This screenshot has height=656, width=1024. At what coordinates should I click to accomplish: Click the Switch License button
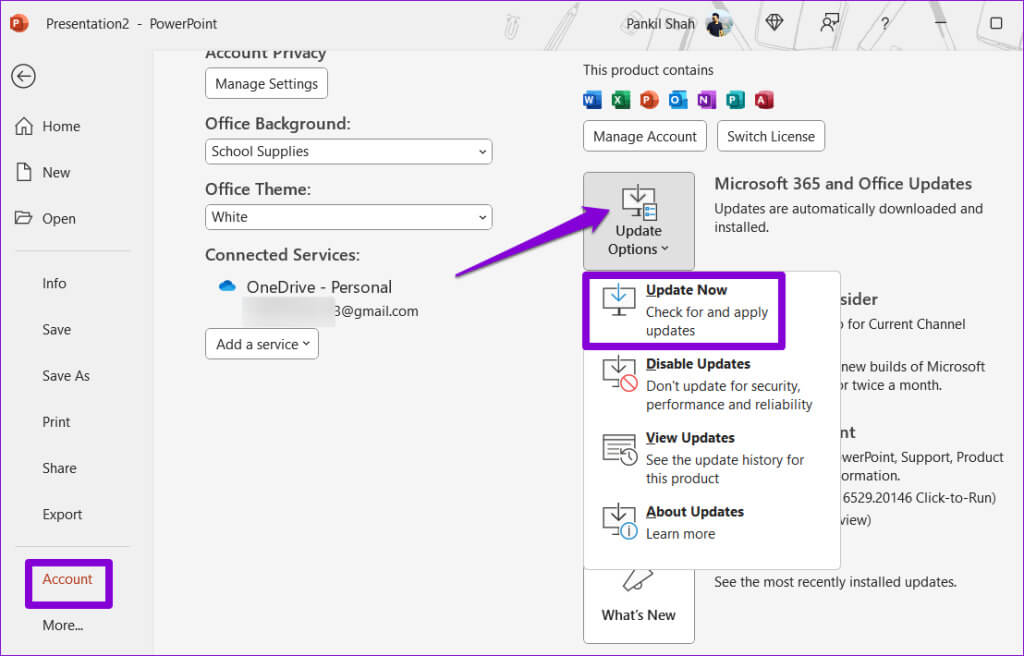771,137
